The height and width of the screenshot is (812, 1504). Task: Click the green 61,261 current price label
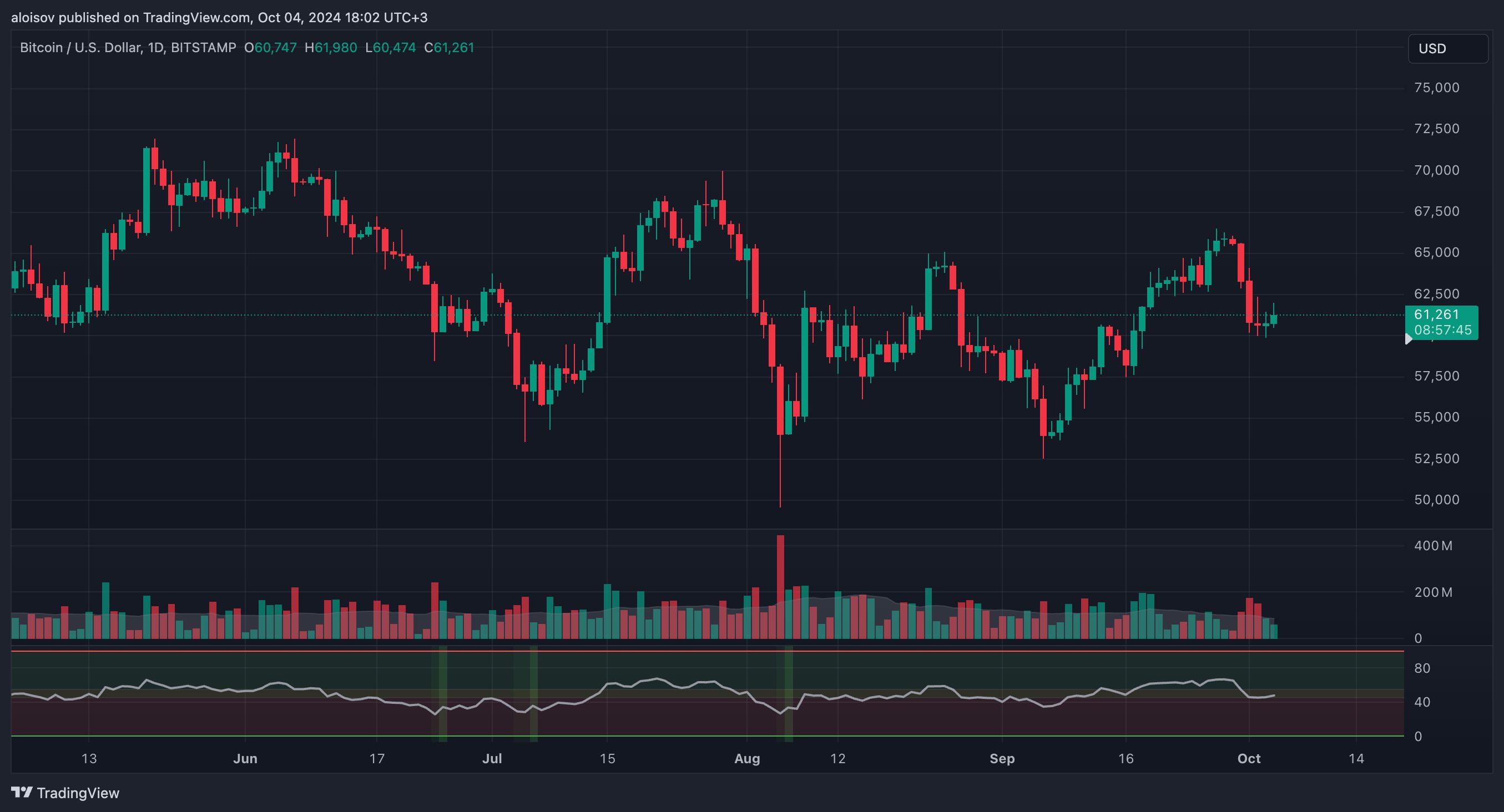tap(1436, 315)
